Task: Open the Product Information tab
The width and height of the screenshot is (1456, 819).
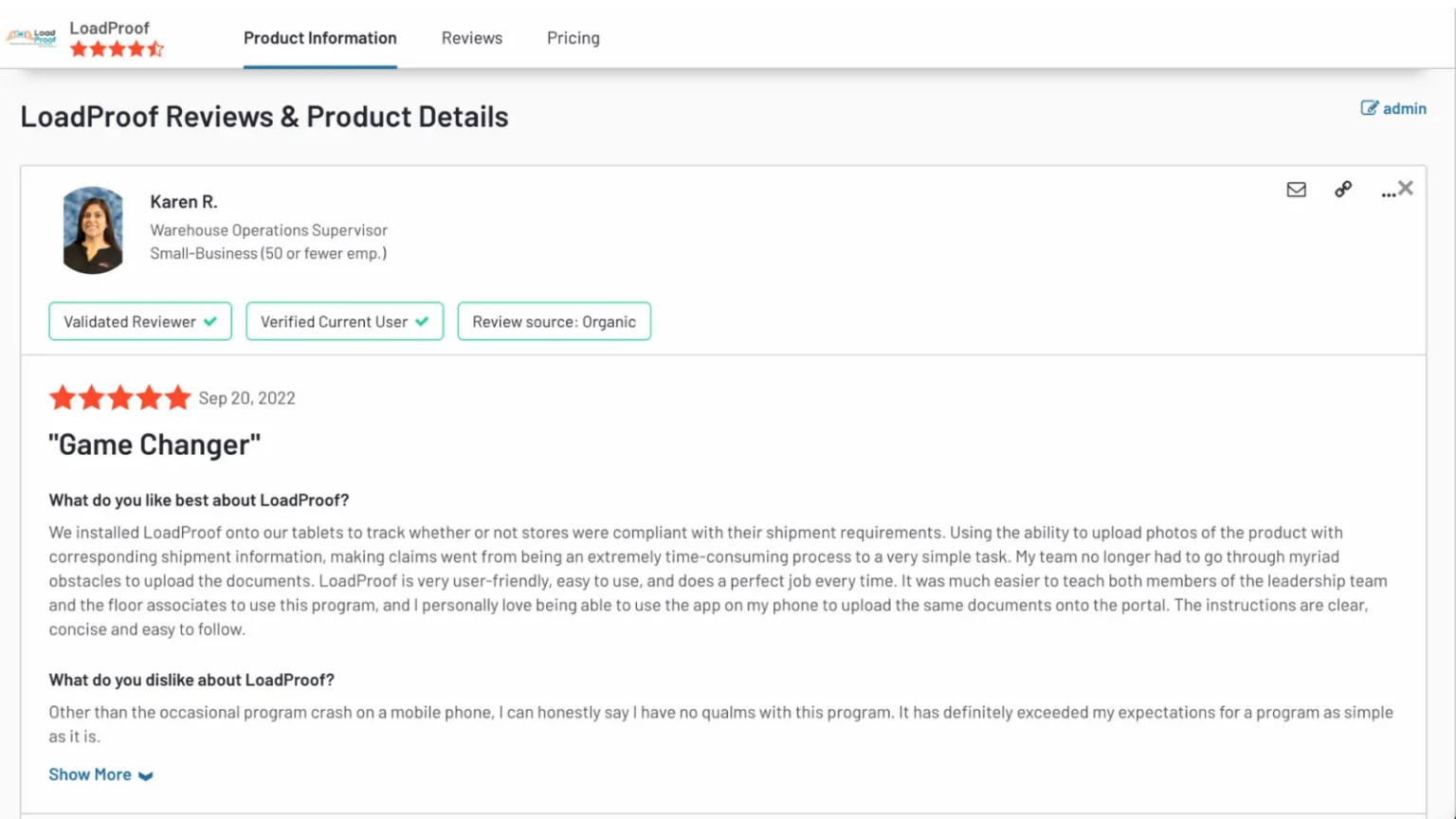Action: pyautogui.click(x=320, y=38)
